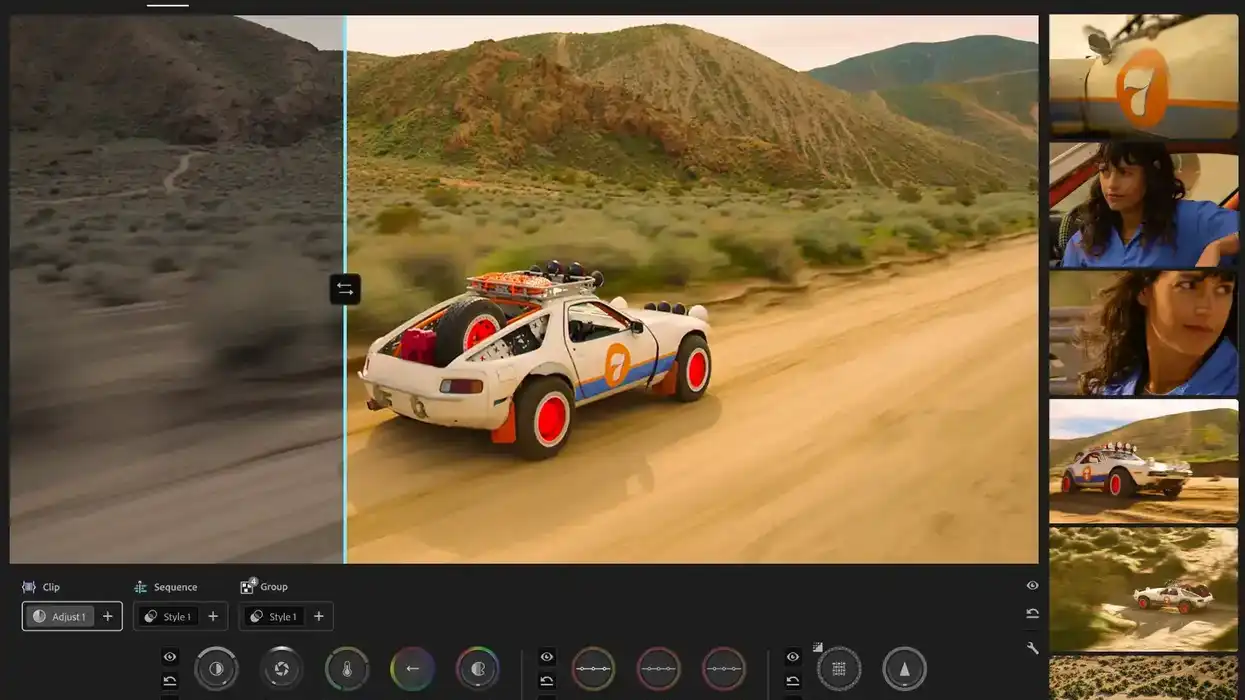Click the saturation rainbow ring dial
This screenshot has height=700, width=1245.
point(478,669)
